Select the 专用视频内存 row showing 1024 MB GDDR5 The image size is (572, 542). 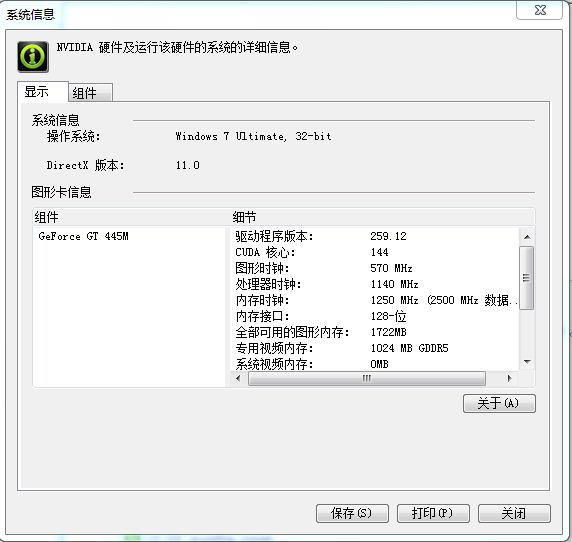[375, 348]
